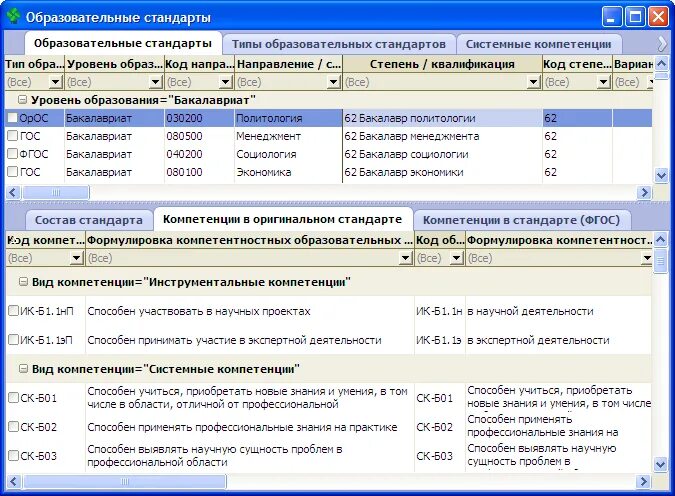675x496 pixels.
Task: Tick the checkbox for ГОС Менеджмент row
Action: coord(13,136)
